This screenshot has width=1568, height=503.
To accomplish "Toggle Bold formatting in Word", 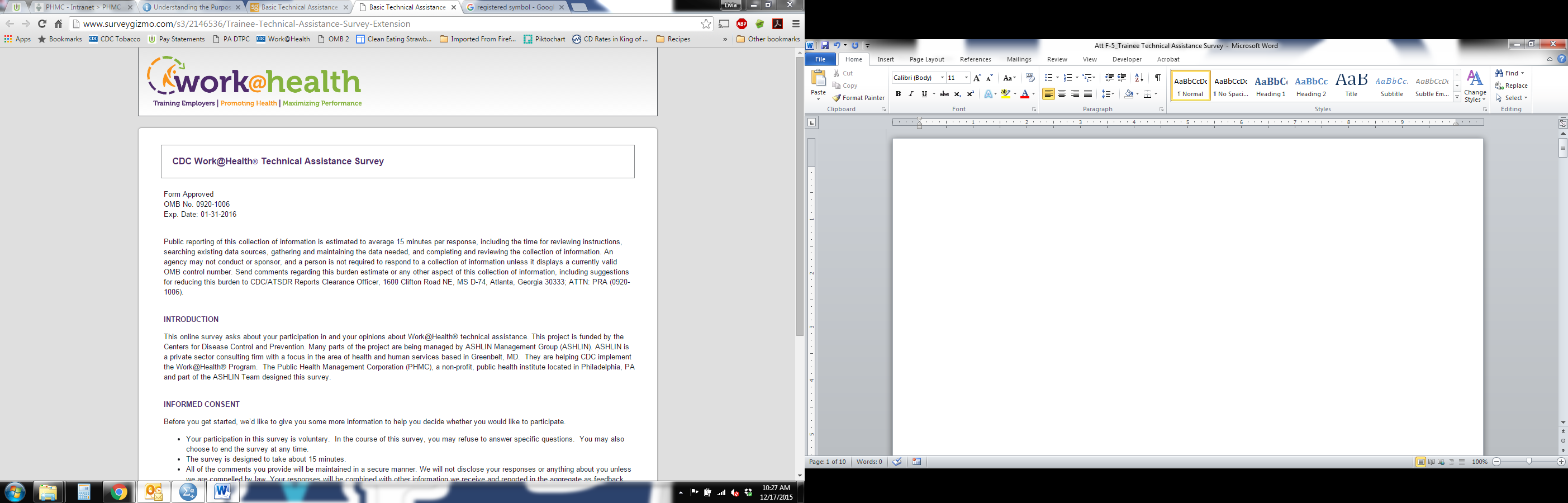I will 898,94.
